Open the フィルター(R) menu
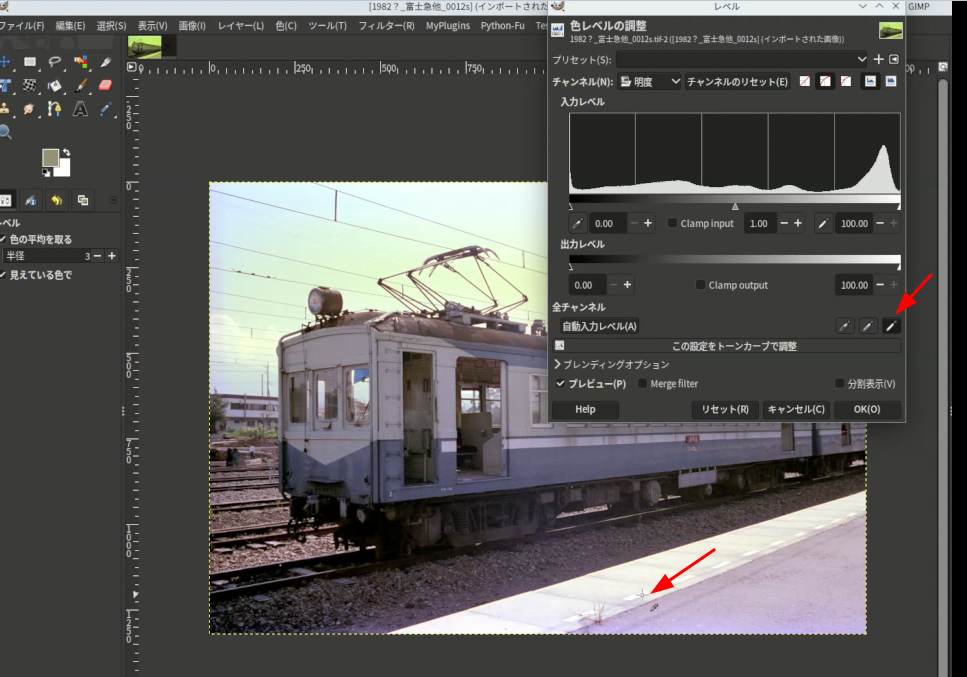Screen dimensions: 967x677 (x=387, y=26)
